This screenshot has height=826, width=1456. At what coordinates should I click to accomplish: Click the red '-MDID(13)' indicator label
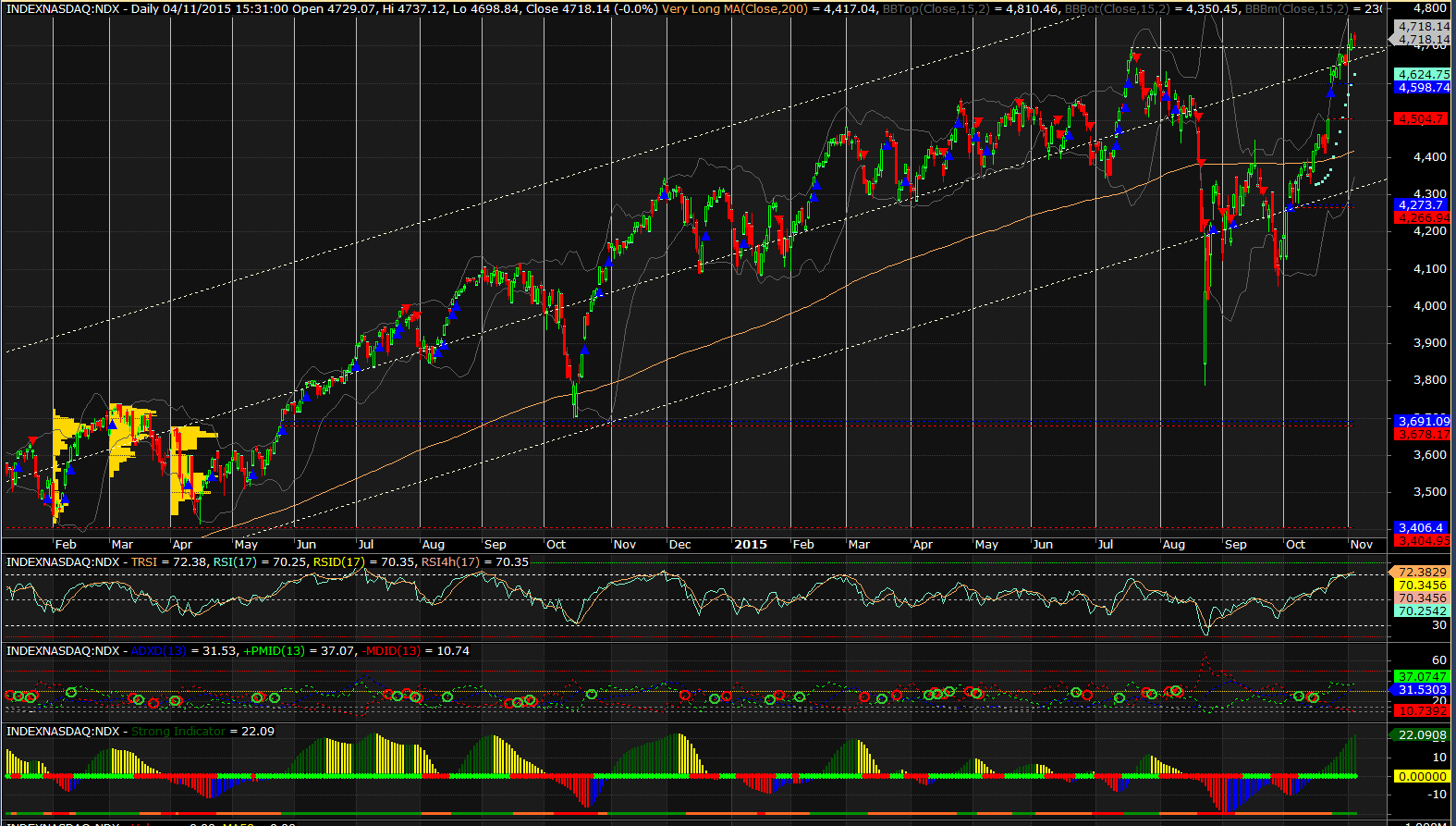point(390,651)
